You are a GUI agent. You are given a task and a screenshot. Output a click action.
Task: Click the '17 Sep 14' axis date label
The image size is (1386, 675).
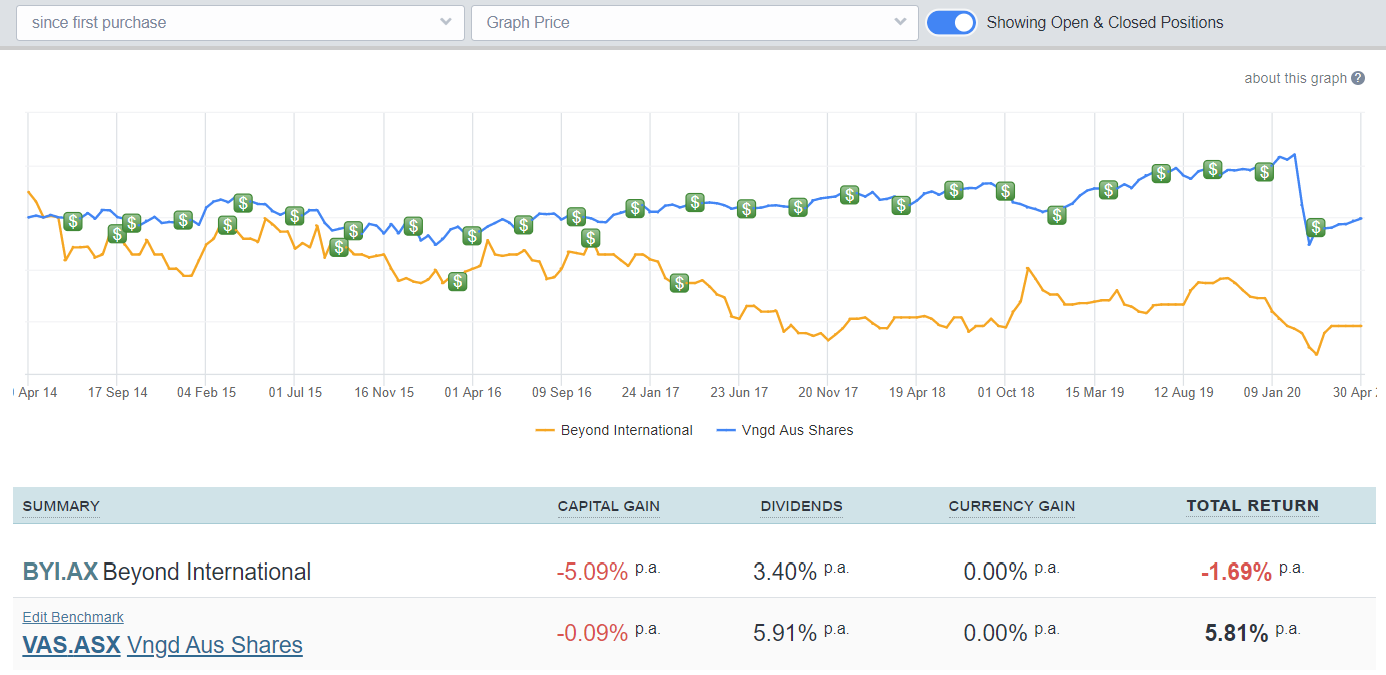[x=118, y=392]
